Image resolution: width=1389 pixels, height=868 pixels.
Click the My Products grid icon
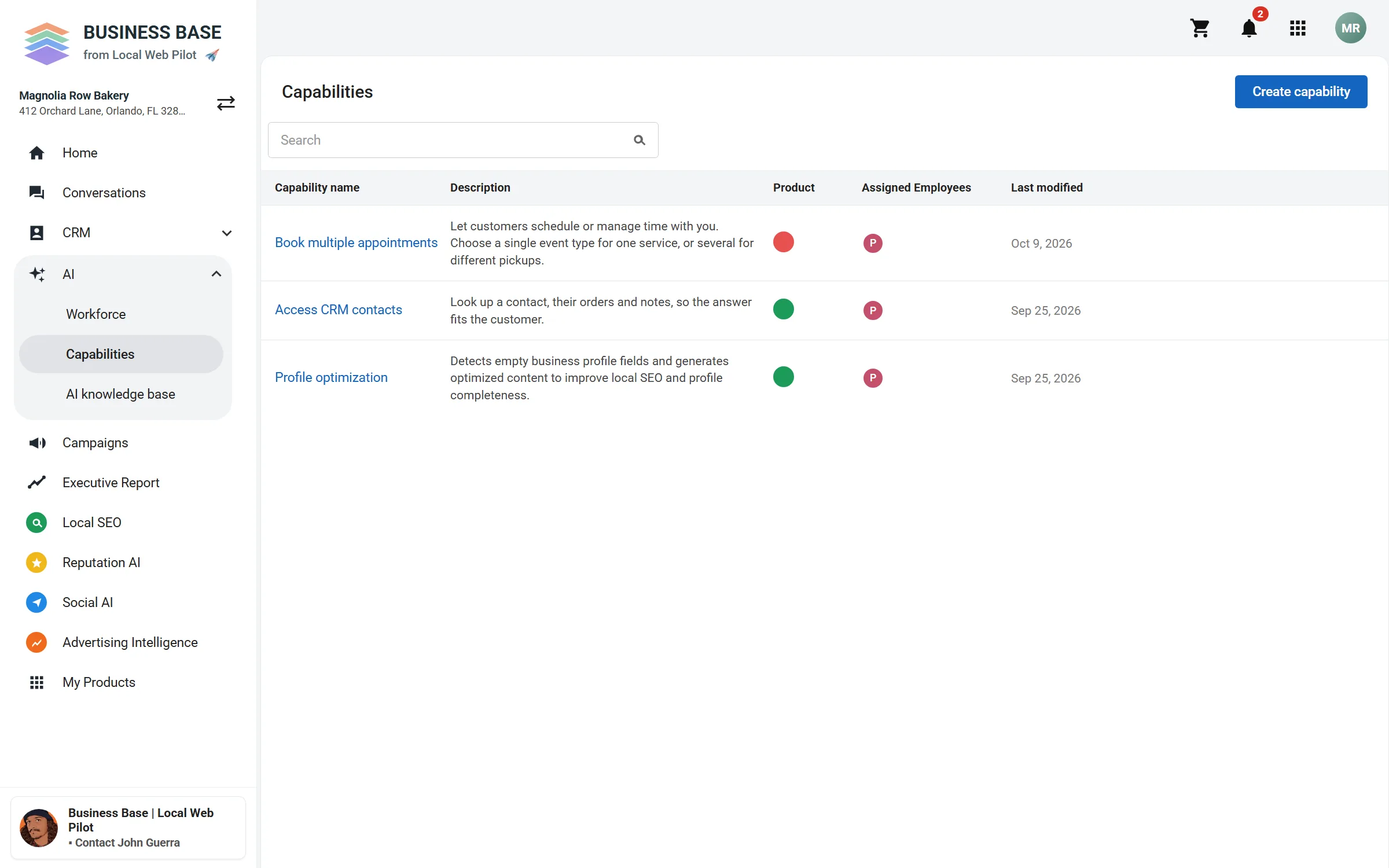[x=36, y=682]
